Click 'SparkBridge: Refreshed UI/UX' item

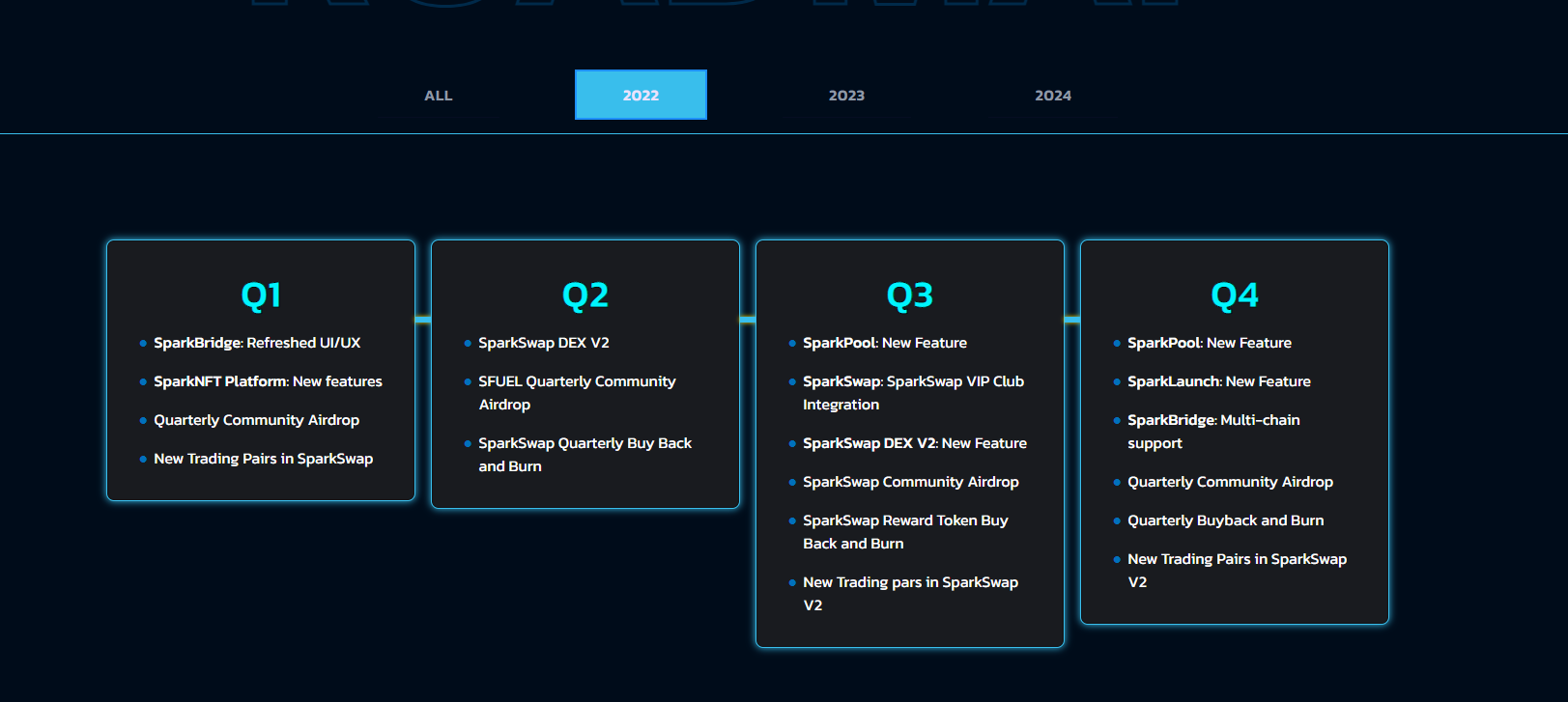coord(257,343)
